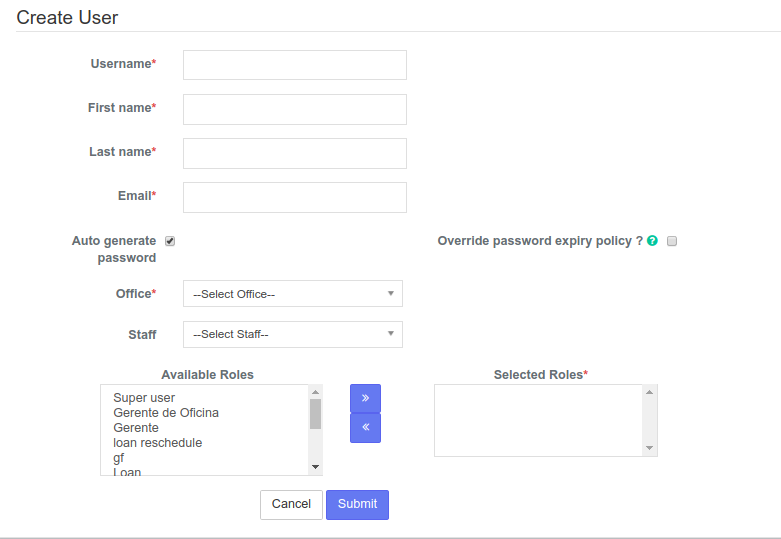This screenshot has width=781, height=539.
Task: Click Available Roles scrollbar thumb
Action: (x=315, y=413)
